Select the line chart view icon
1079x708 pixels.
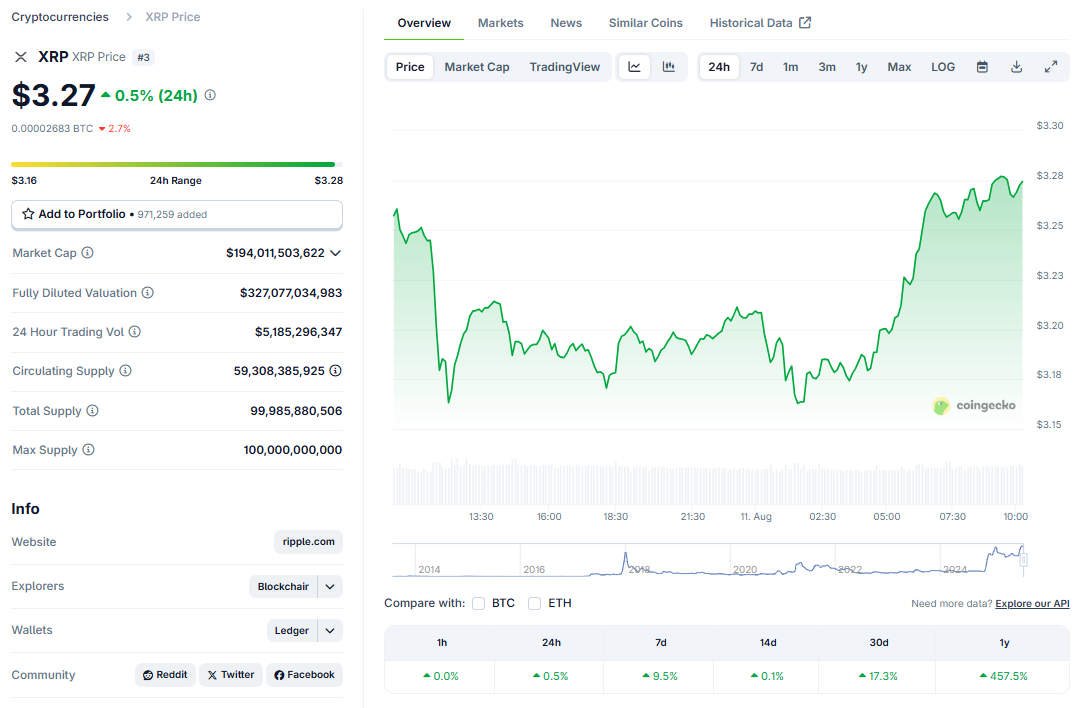click(x=634, y=67)
